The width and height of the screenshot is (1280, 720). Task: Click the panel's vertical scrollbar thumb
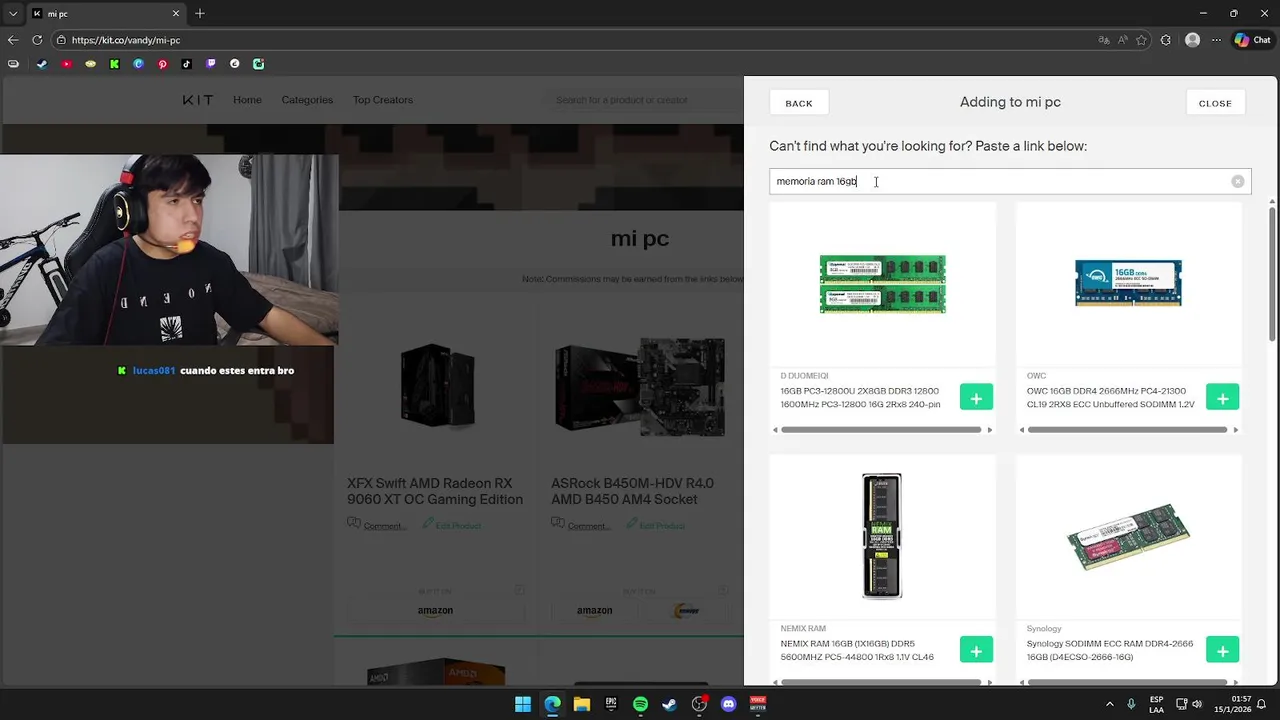point(1272,275)
